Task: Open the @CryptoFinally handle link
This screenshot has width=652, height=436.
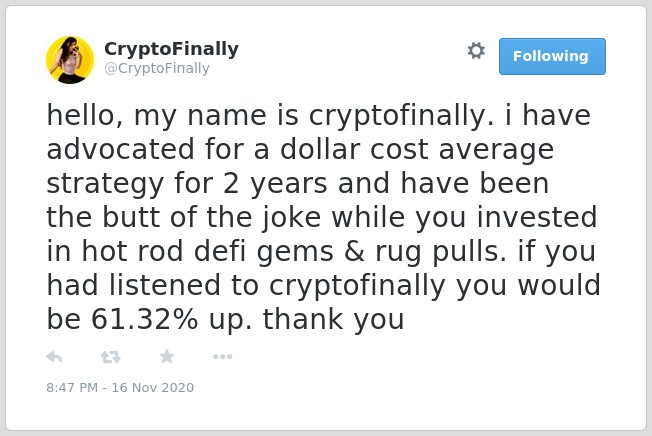Action: click(x=157, y=68)
